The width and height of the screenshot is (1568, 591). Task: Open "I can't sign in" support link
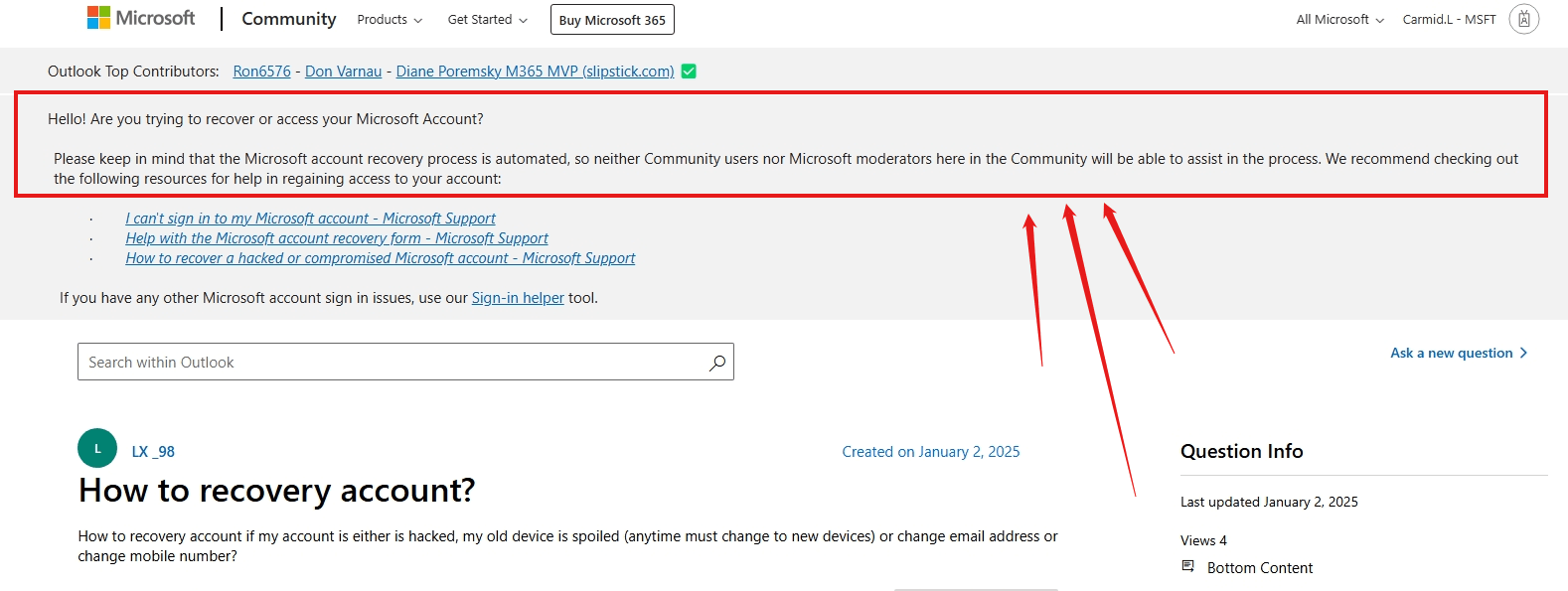click(310, 219)
